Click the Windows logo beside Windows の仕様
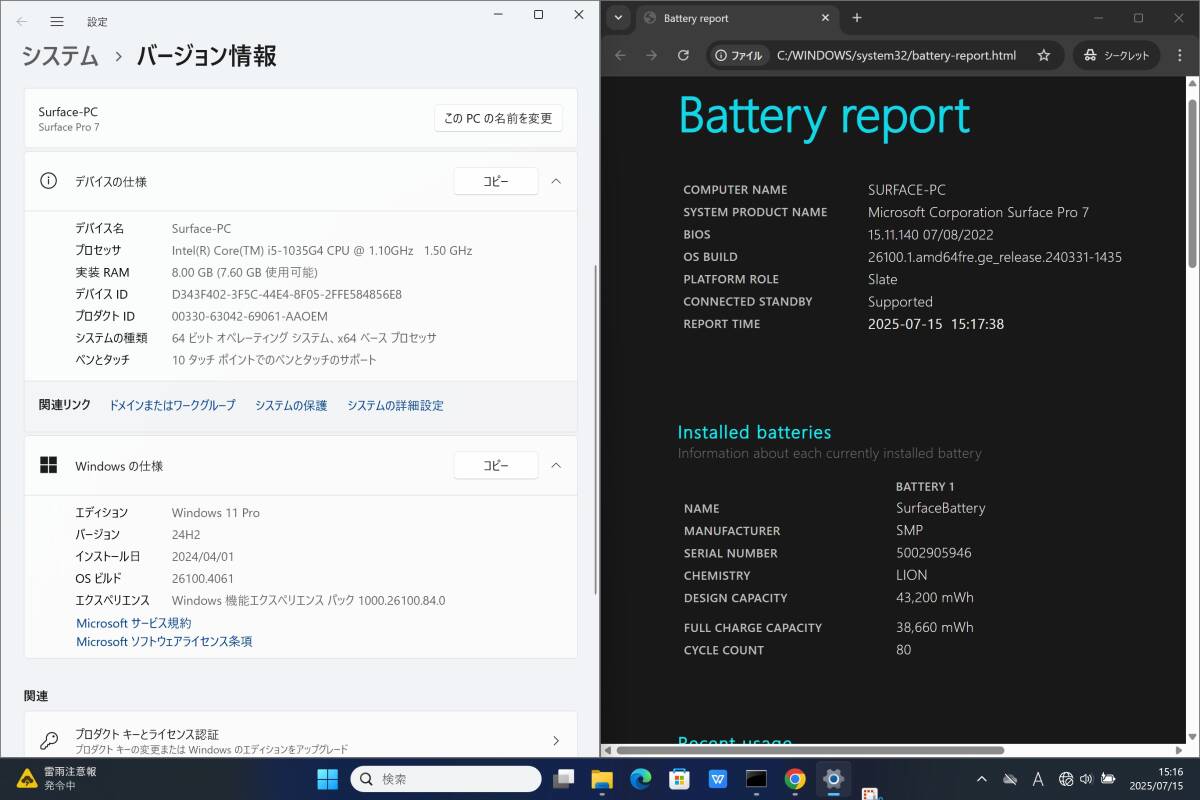This screenshot has width=1200, height=800. 48,465
